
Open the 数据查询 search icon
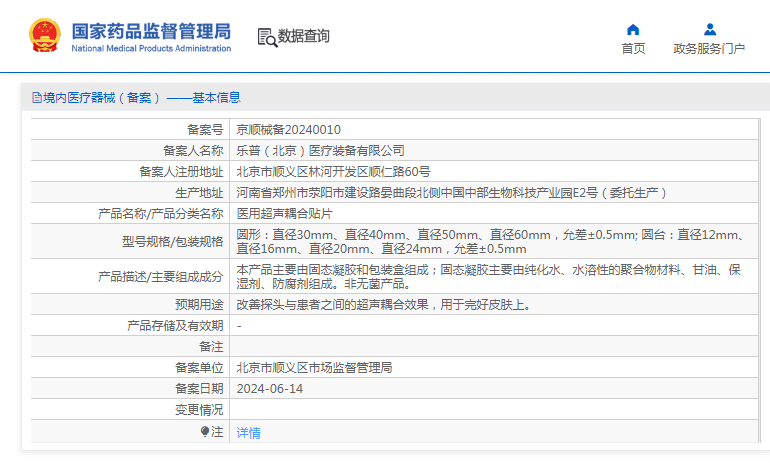267,37
